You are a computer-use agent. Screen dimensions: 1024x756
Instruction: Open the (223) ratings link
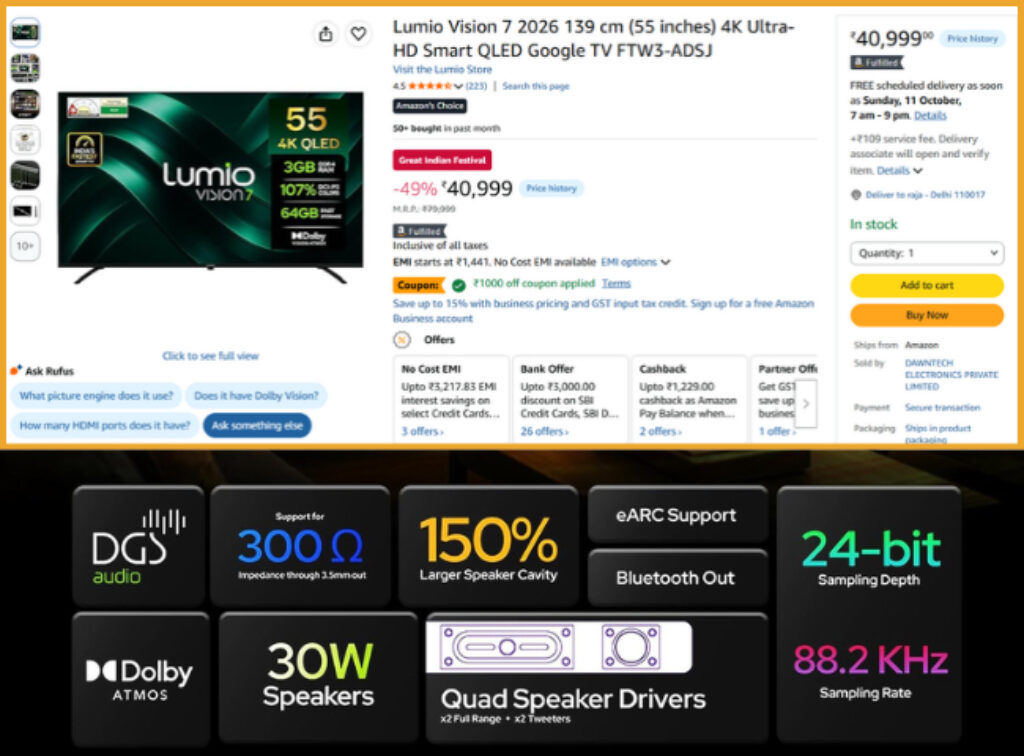tap(476, 86)
